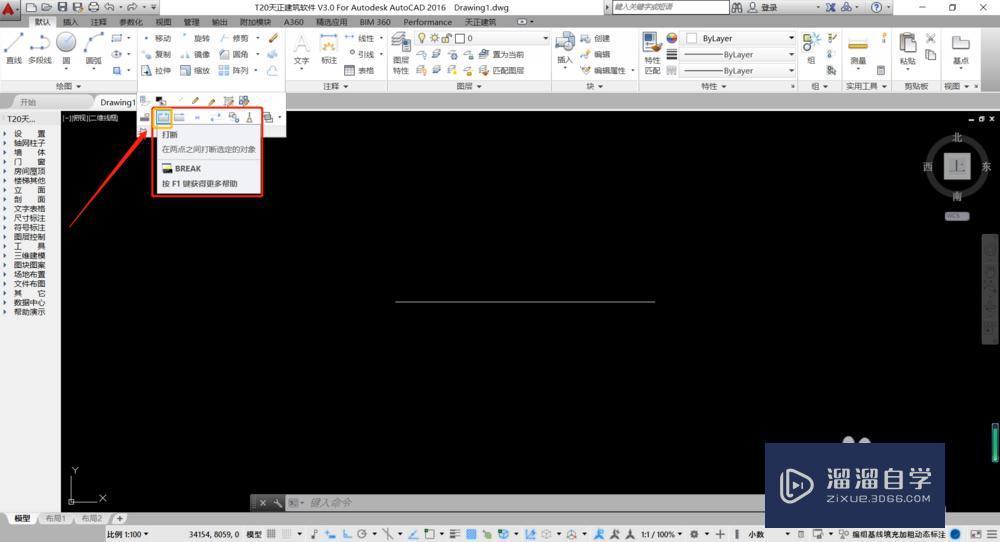
Task: Click 置为当前 layer button
Action: coord(501,54)
